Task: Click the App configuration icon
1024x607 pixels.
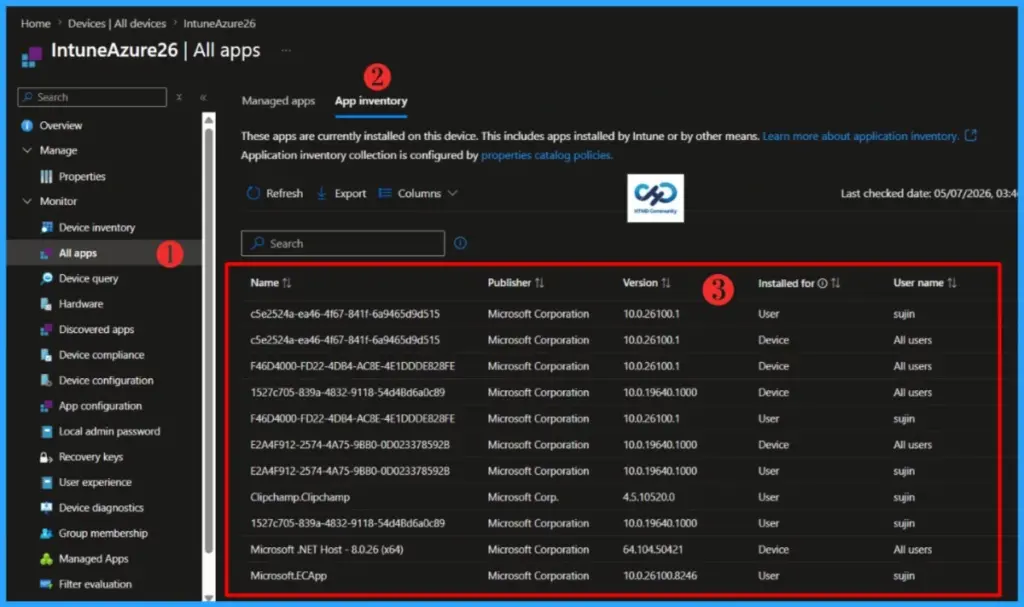Action: point(46,406)
